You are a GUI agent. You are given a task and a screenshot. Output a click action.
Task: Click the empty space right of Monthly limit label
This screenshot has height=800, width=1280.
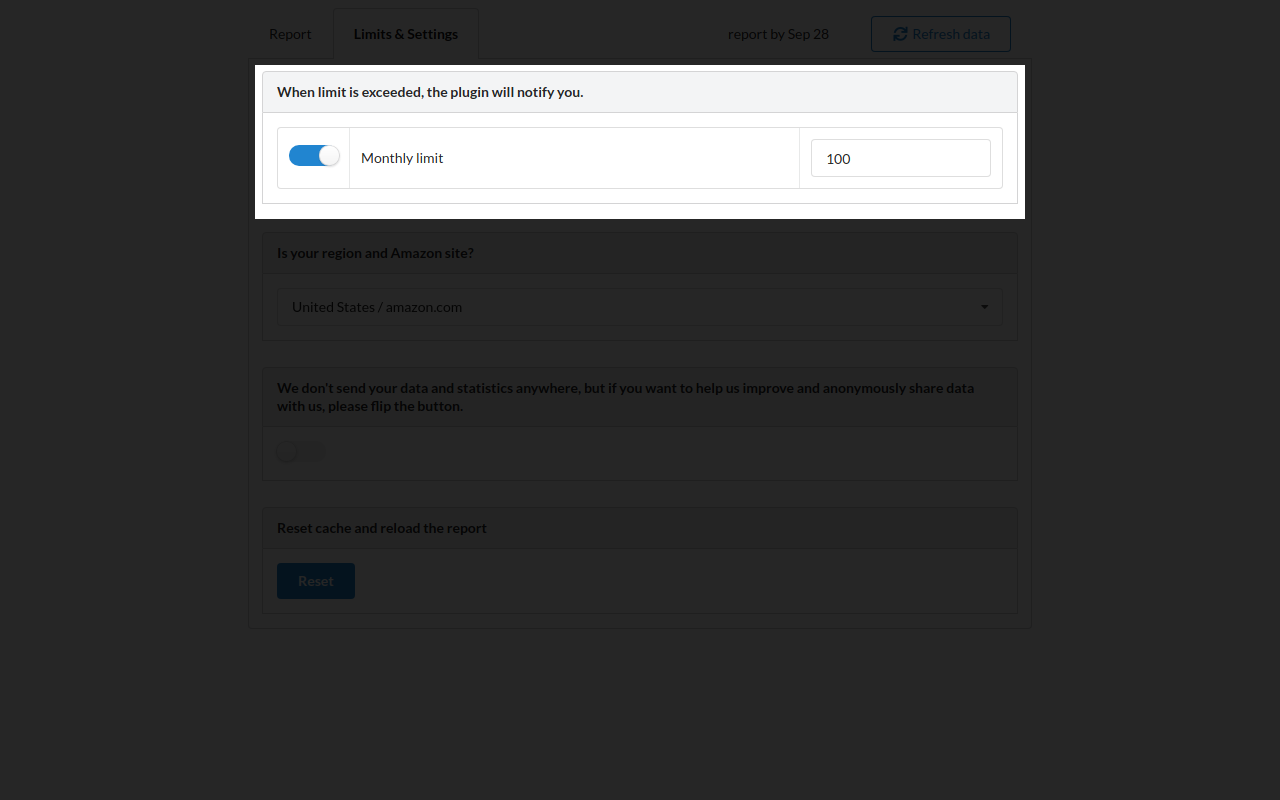pos(620,158)
